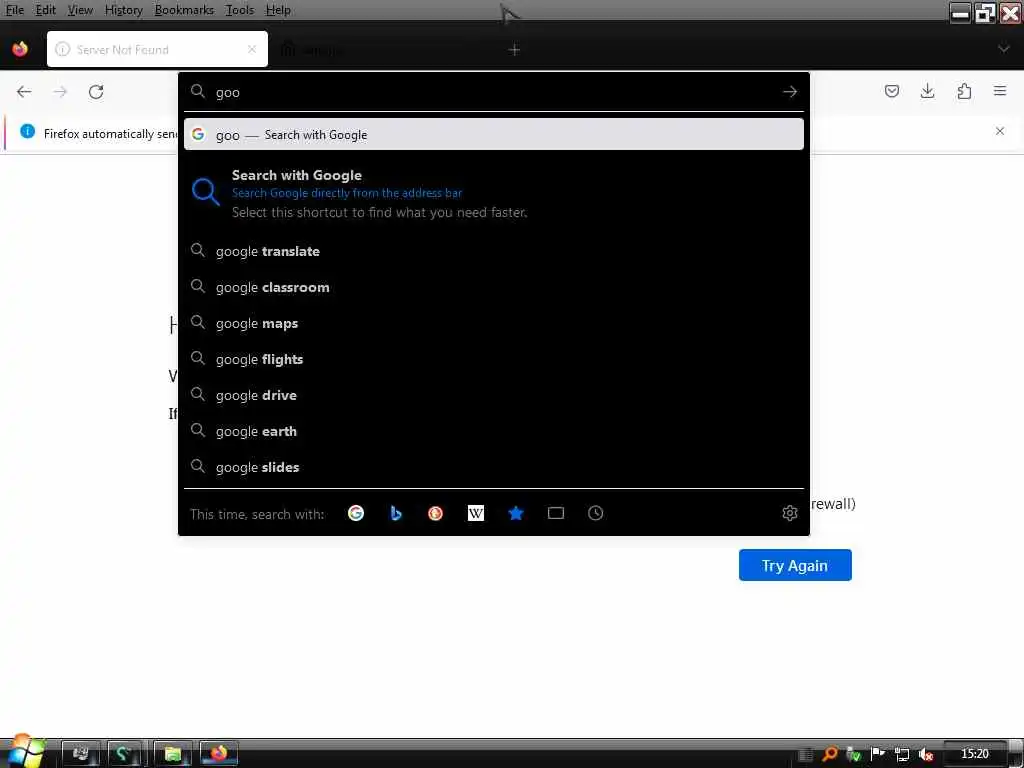Open a new tab with plus button
1024x768 pixels.
[515, 50]
